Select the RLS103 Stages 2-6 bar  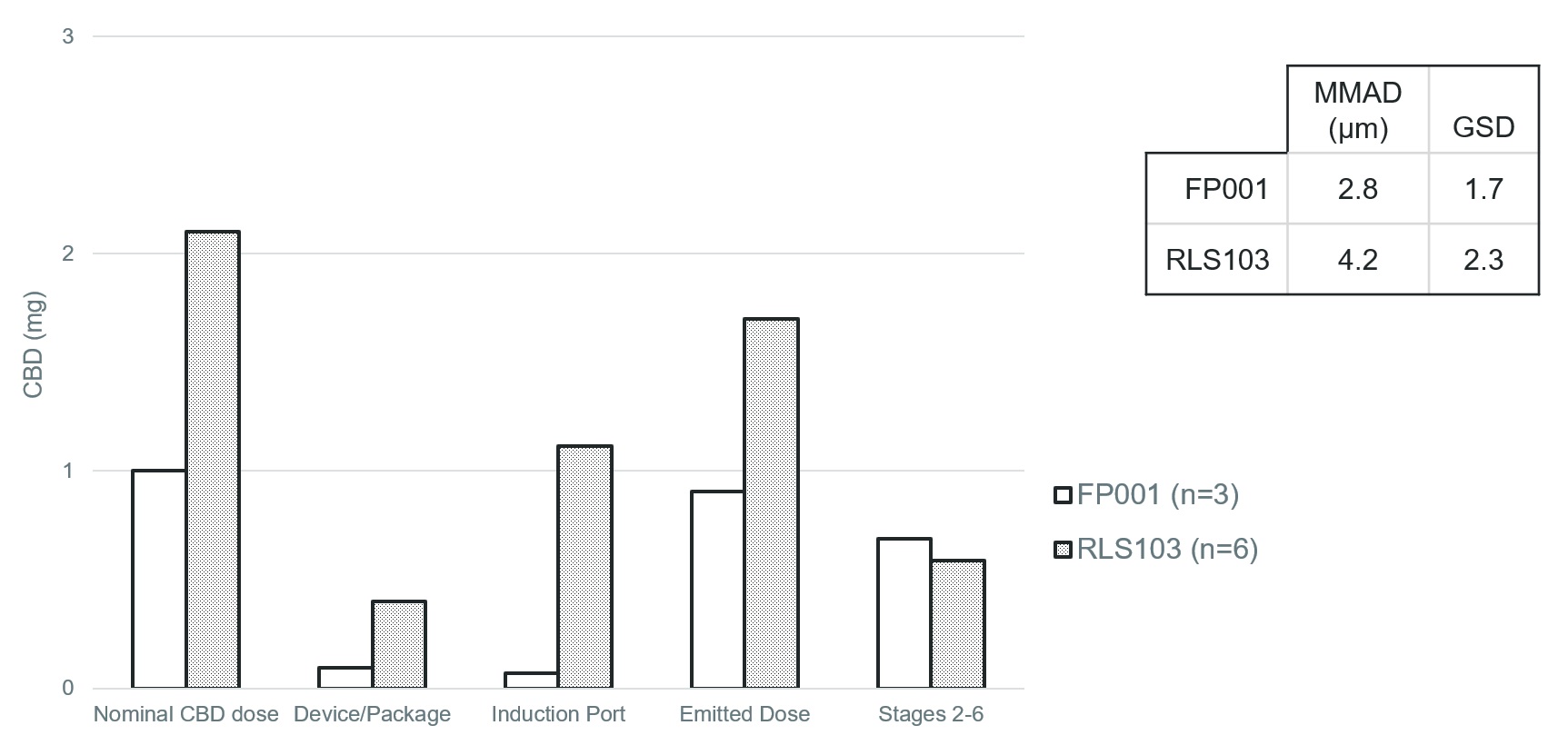point(957,623)
